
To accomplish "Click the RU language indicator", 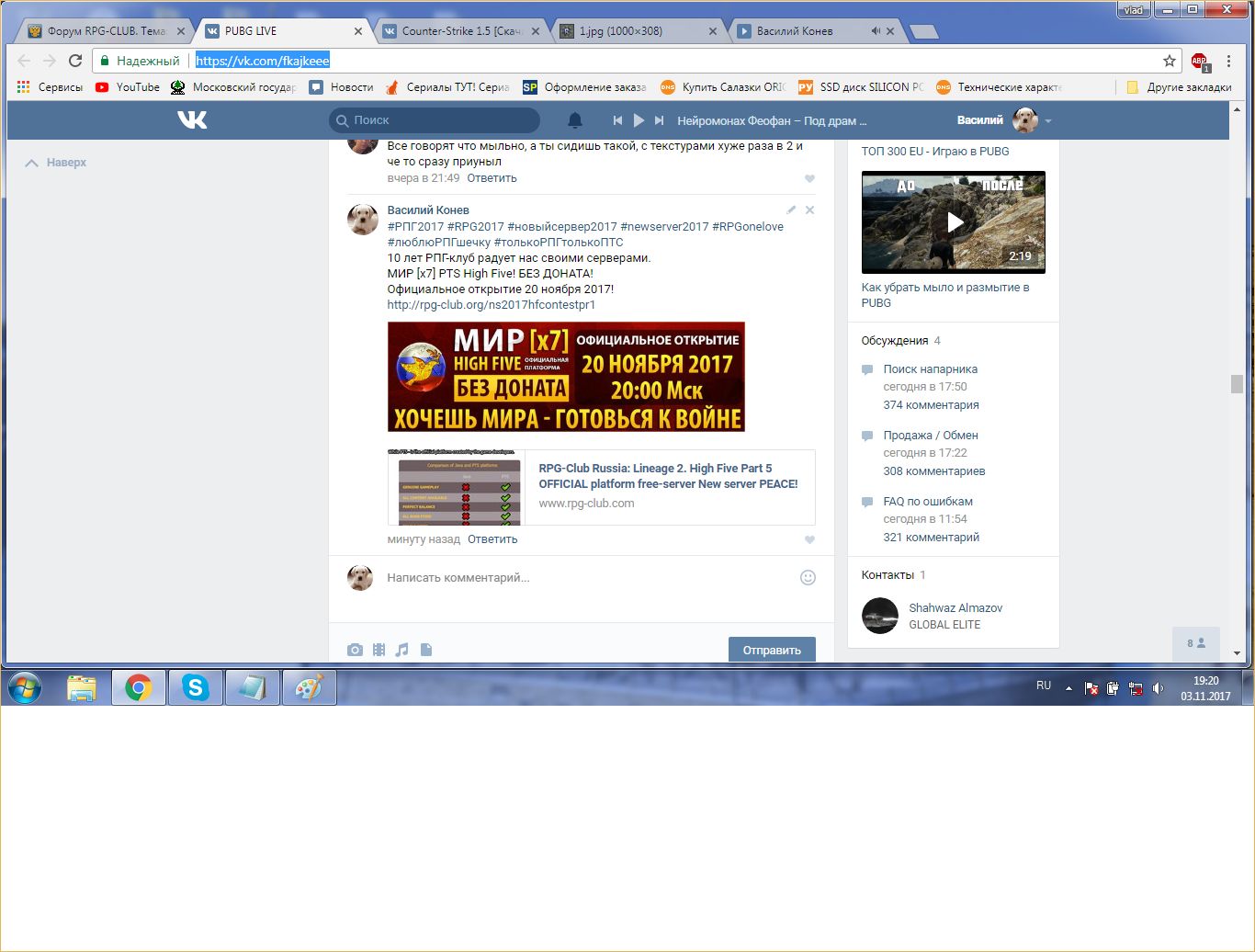I will [1044, 686].
